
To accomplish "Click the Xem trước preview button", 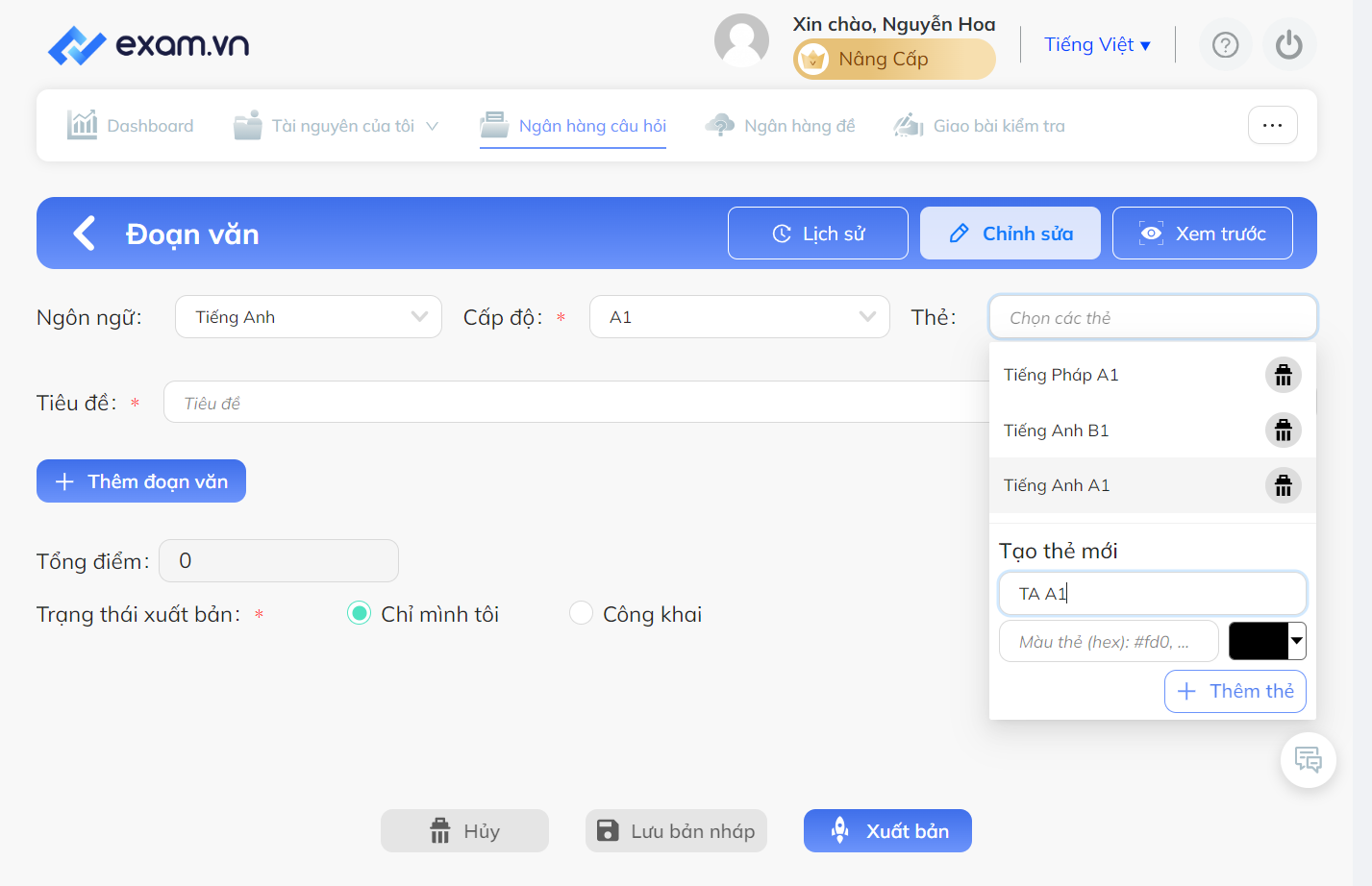I will [1202, 234].
